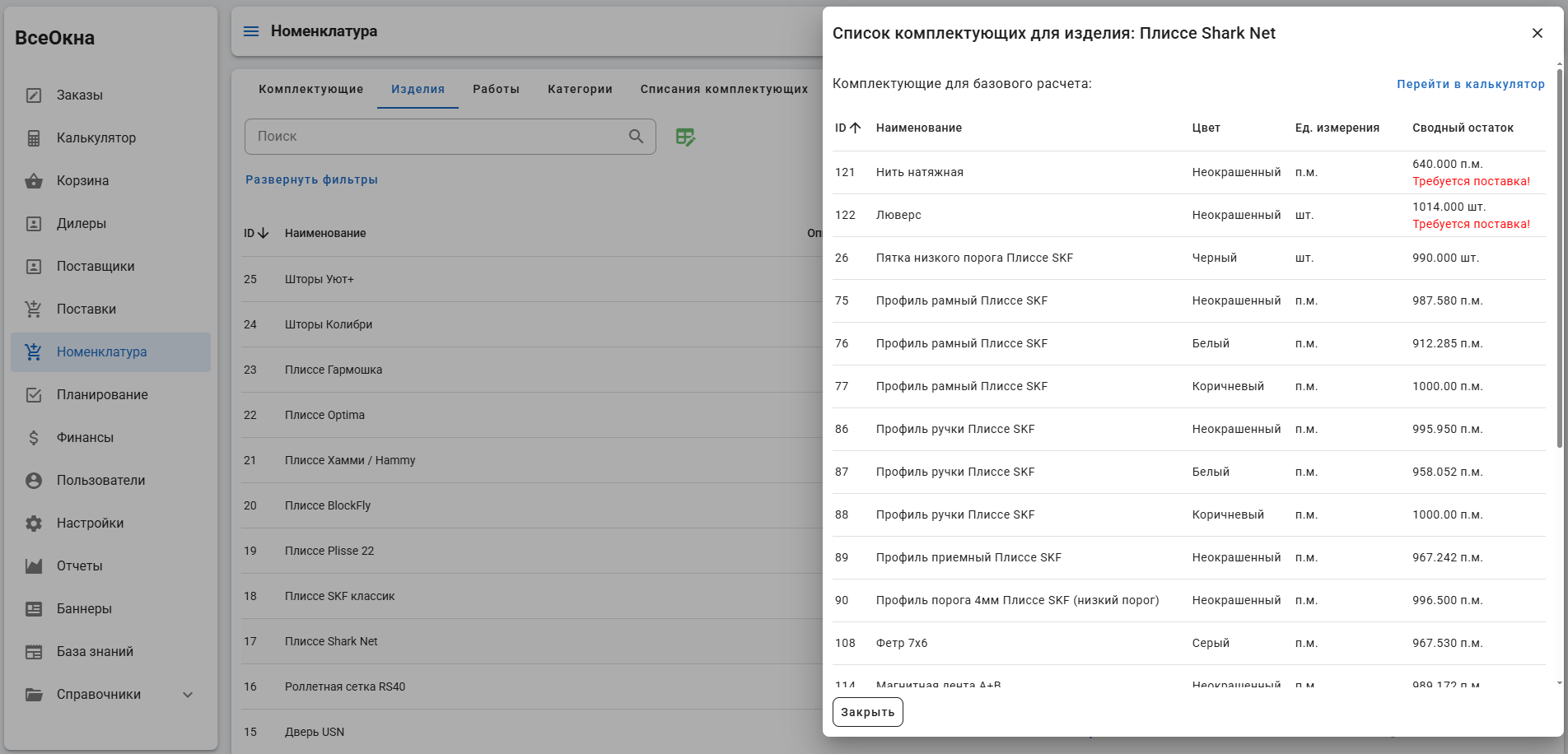Click Развернуть фильтры link
Viewport: 1568px width, 754px height.
[311, 179]
